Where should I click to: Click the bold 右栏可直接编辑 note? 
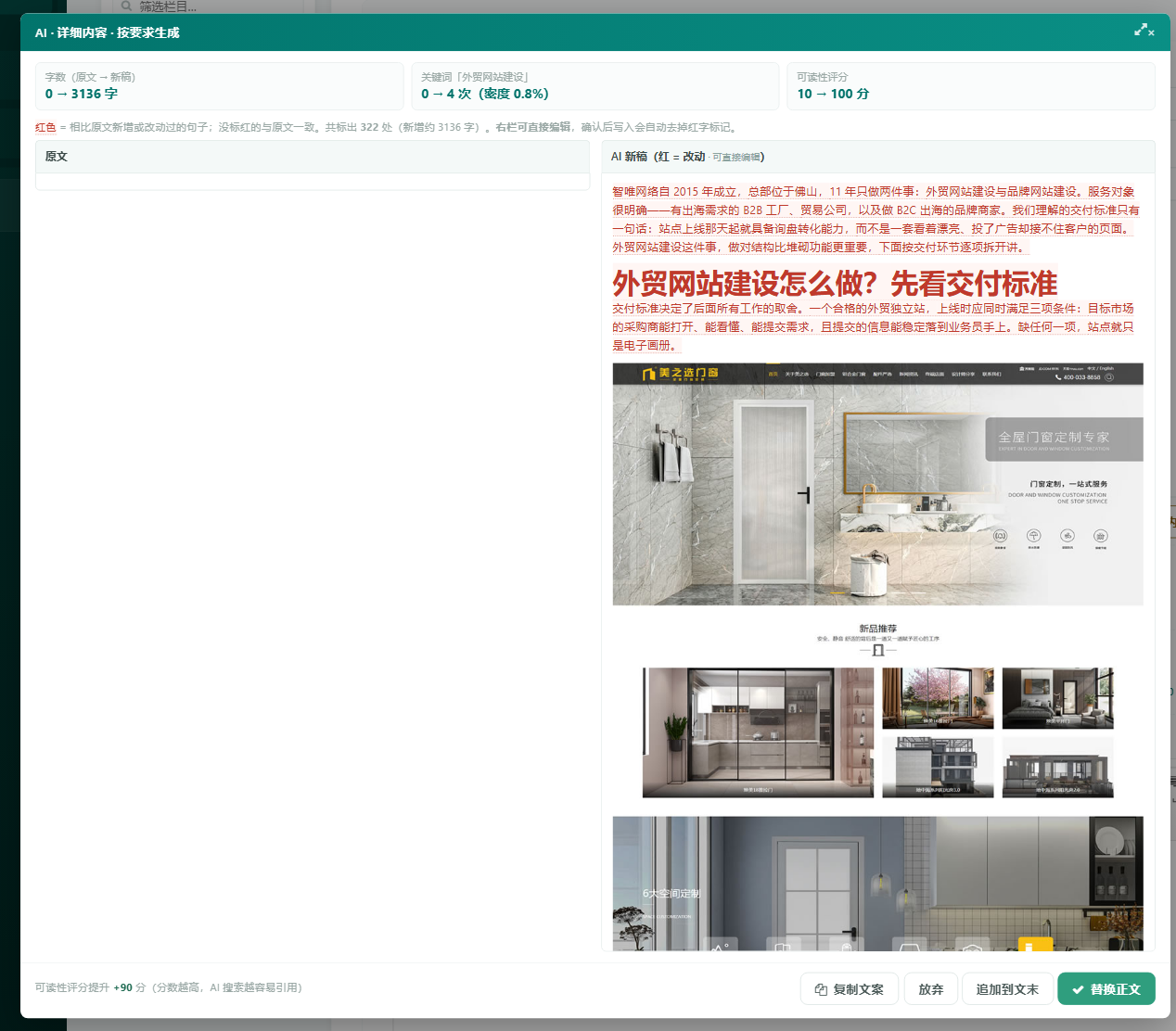(x=532, y=127)
